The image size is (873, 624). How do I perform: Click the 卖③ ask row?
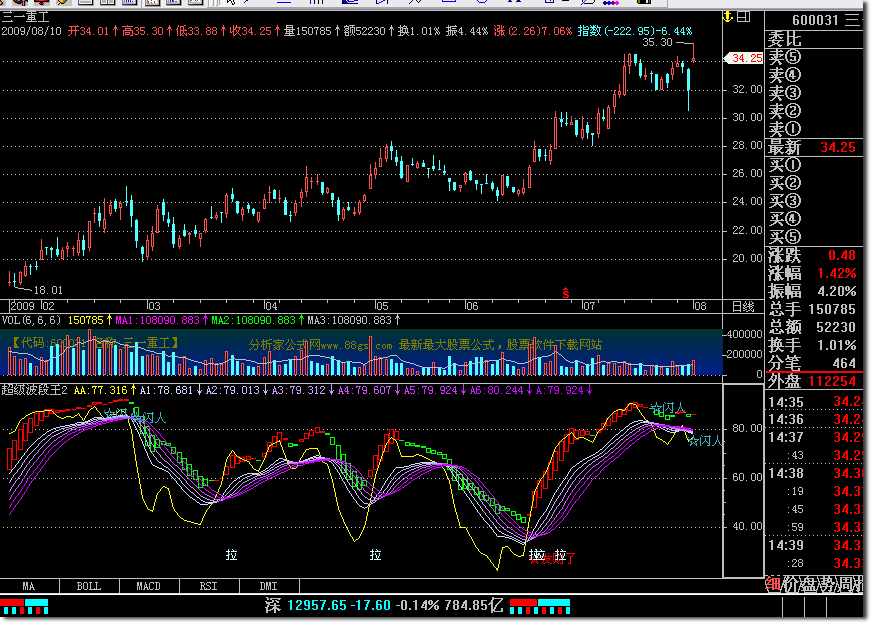coord(814,93)
